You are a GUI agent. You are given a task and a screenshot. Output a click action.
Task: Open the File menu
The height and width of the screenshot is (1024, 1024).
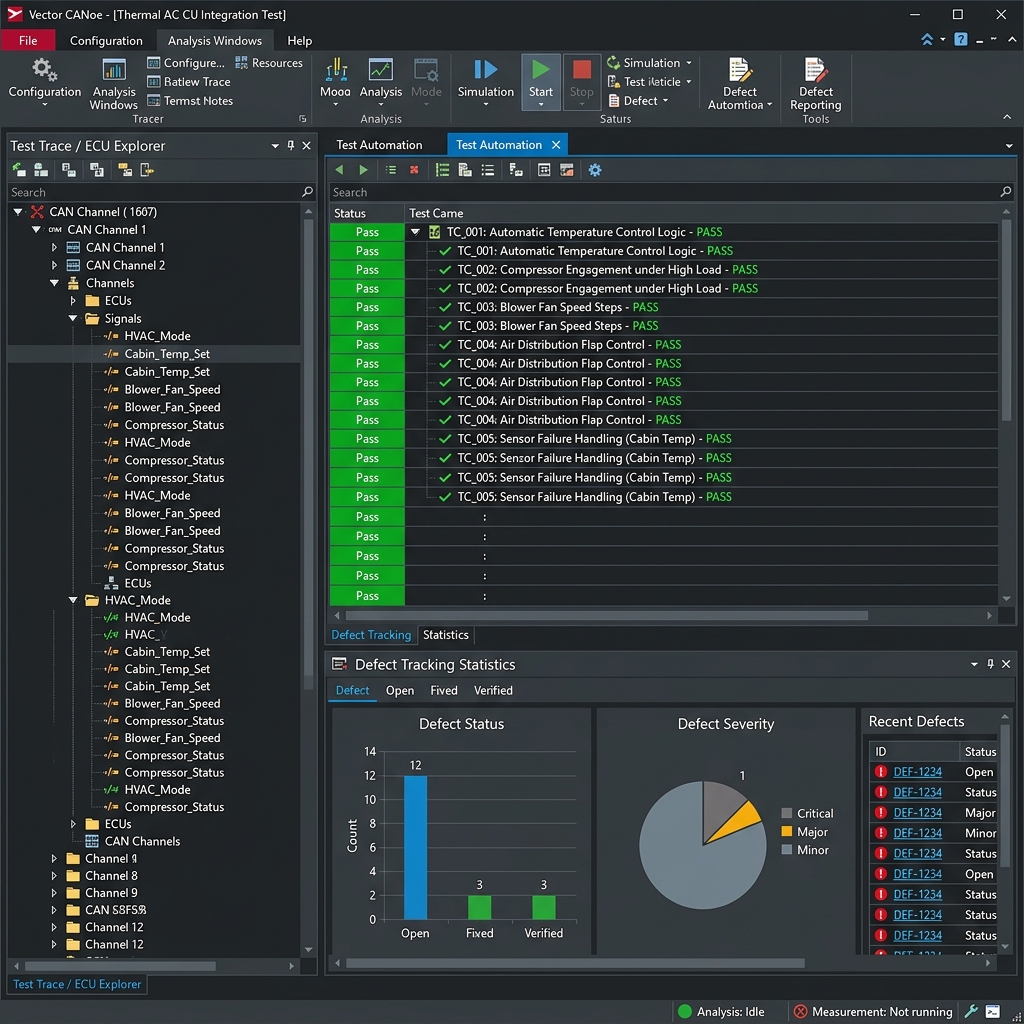coord(28,40)
